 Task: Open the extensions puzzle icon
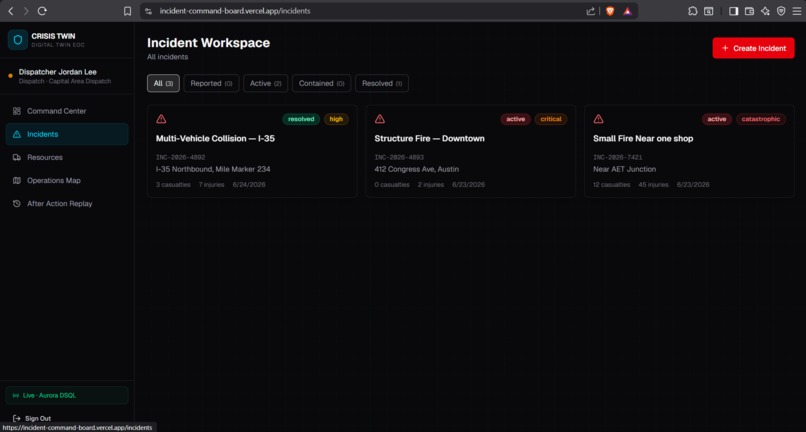click(x=692, y=11)
